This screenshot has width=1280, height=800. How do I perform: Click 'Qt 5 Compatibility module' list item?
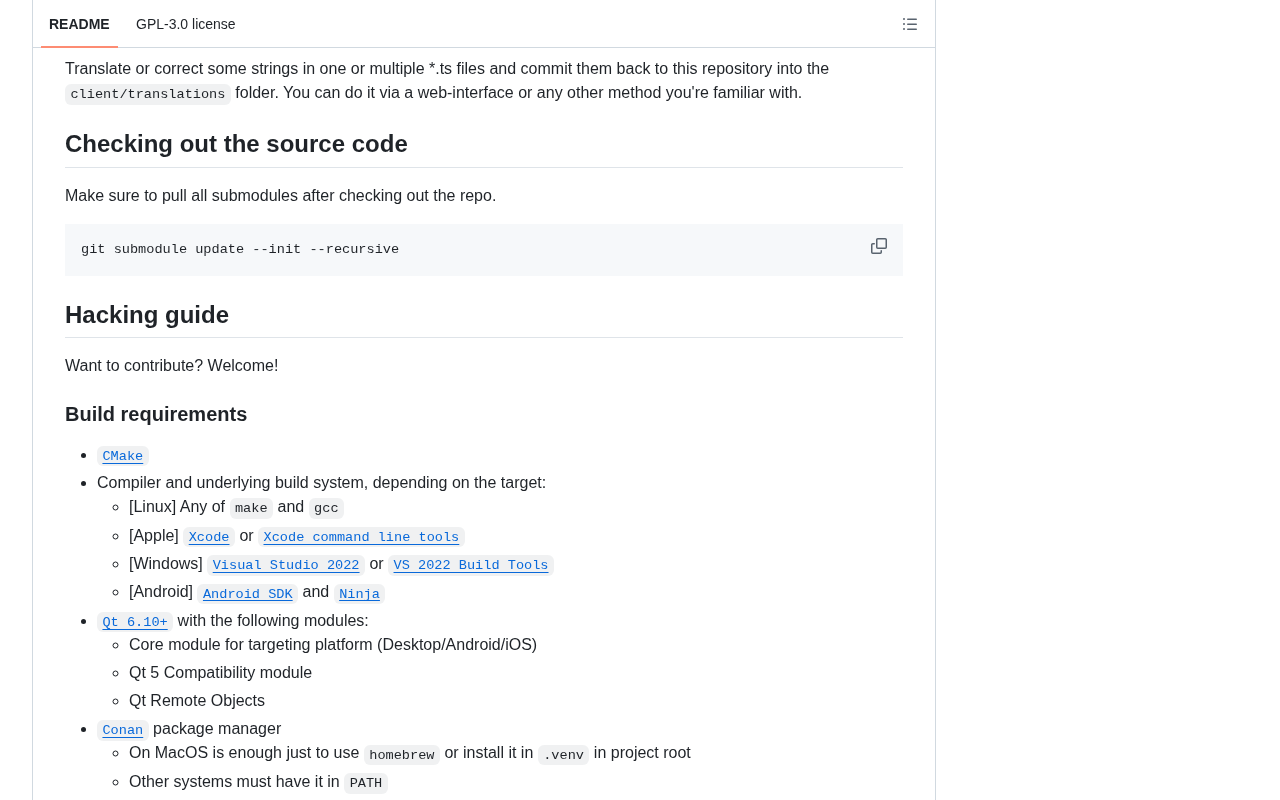click(x=220, y=673)
